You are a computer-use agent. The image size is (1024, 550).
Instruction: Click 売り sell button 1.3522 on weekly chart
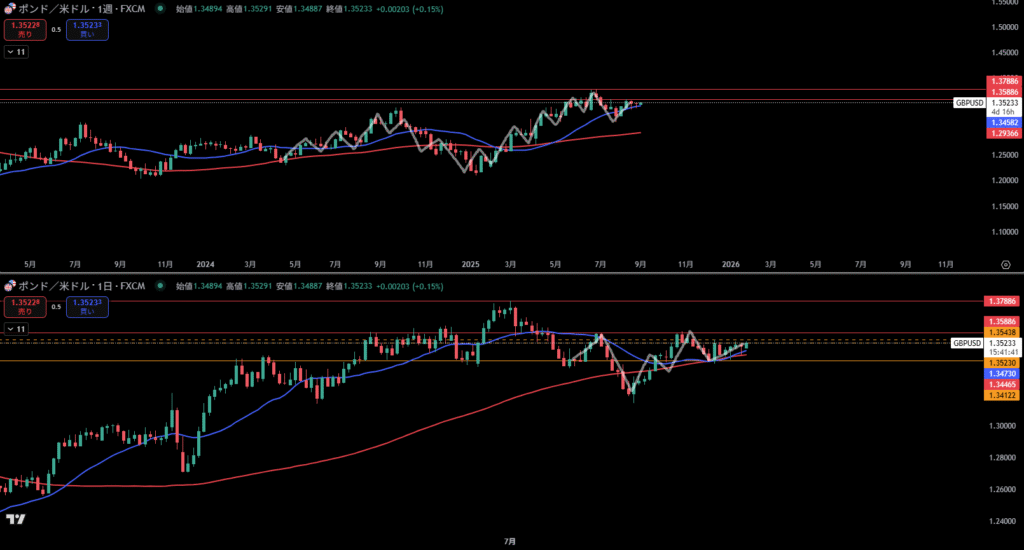[25, 30]
